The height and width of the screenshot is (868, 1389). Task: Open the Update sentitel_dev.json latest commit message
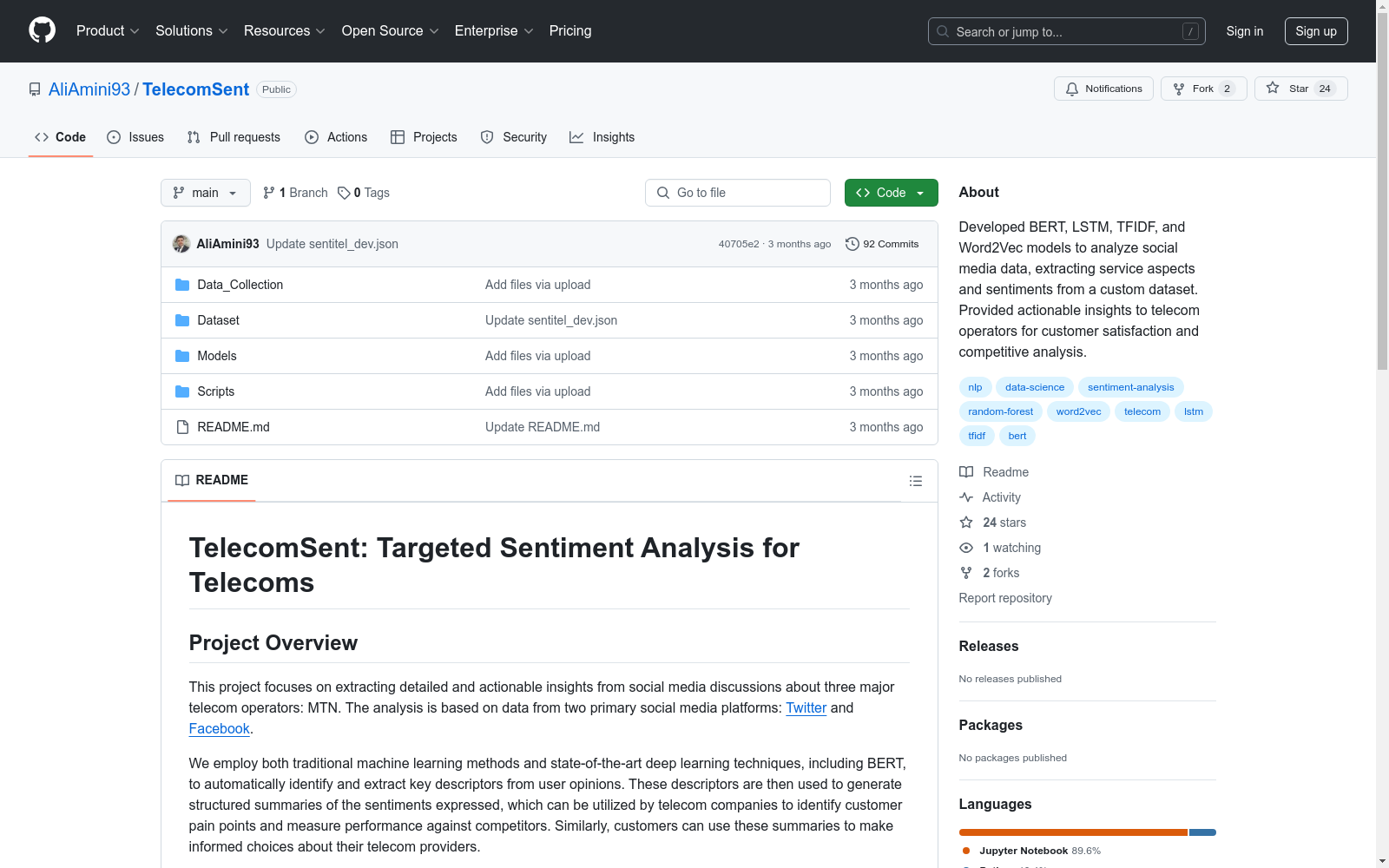[332, 244]
